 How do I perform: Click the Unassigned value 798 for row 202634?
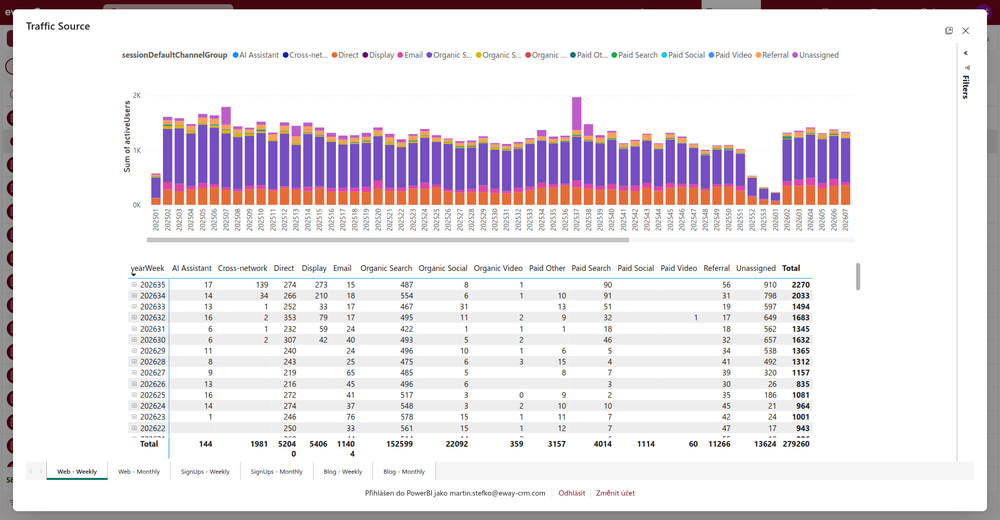(770, 295)
